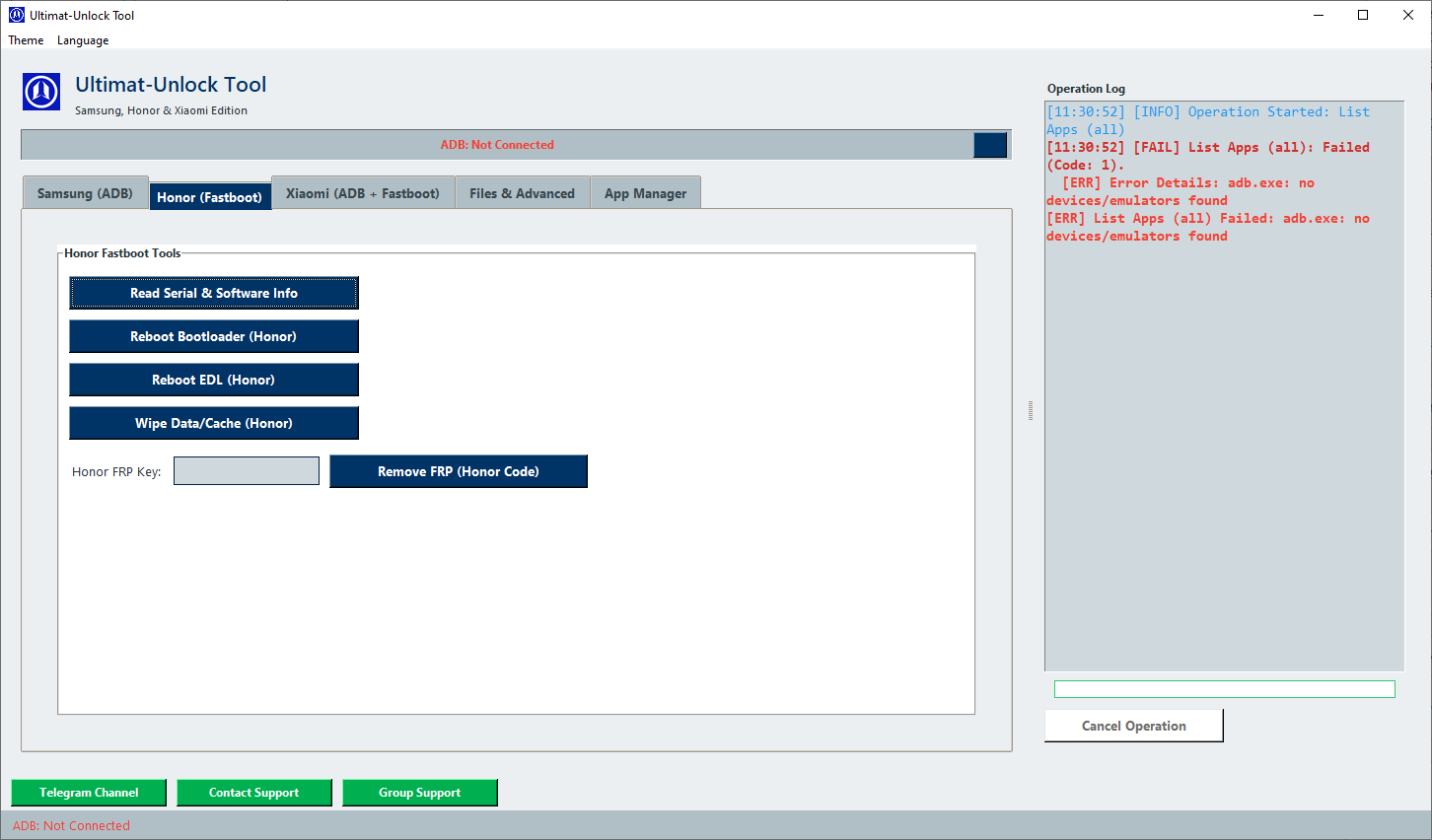The image size is (1432, 840).
Task: Switch to the Files & Advanced tab
Action: point(522,192)
